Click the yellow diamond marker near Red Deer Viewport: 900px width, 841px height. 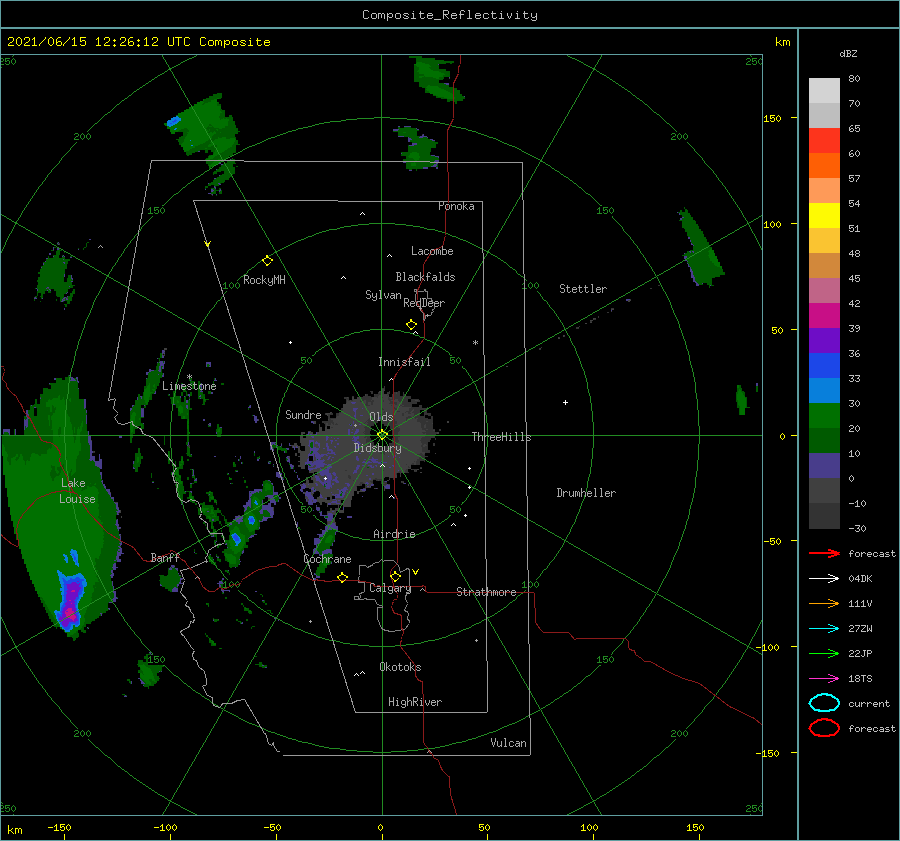tap(411, 325)
